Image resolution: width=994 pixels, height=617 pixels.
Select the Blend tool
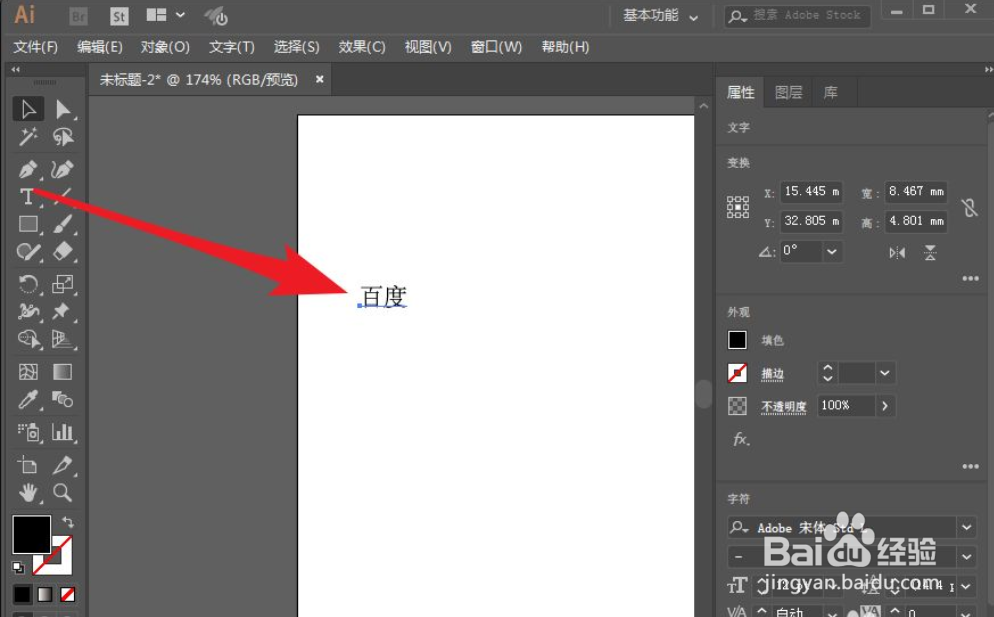tap(62, 399)
